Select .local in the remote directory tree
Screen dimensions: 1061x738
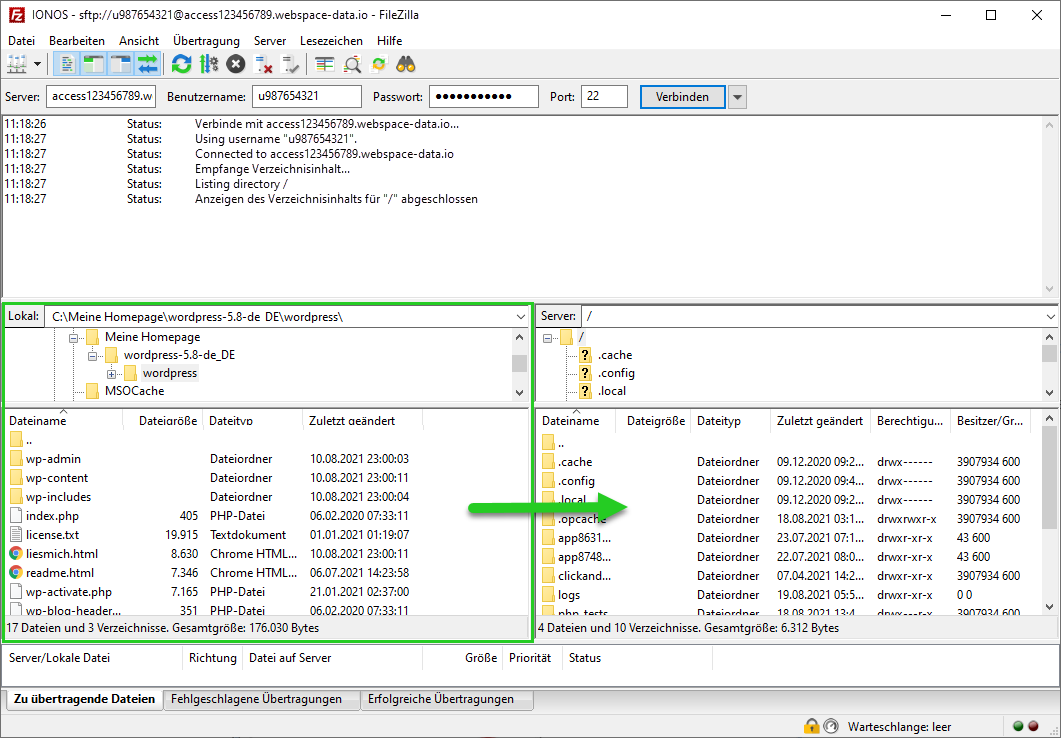pos(612,391)
